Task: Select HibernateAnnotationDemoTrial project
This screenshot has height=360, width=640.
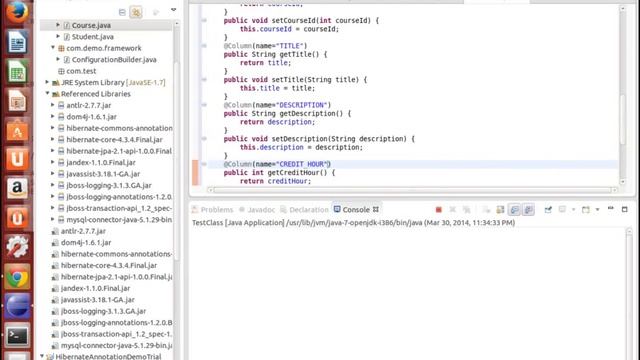Action: point(109,356)
